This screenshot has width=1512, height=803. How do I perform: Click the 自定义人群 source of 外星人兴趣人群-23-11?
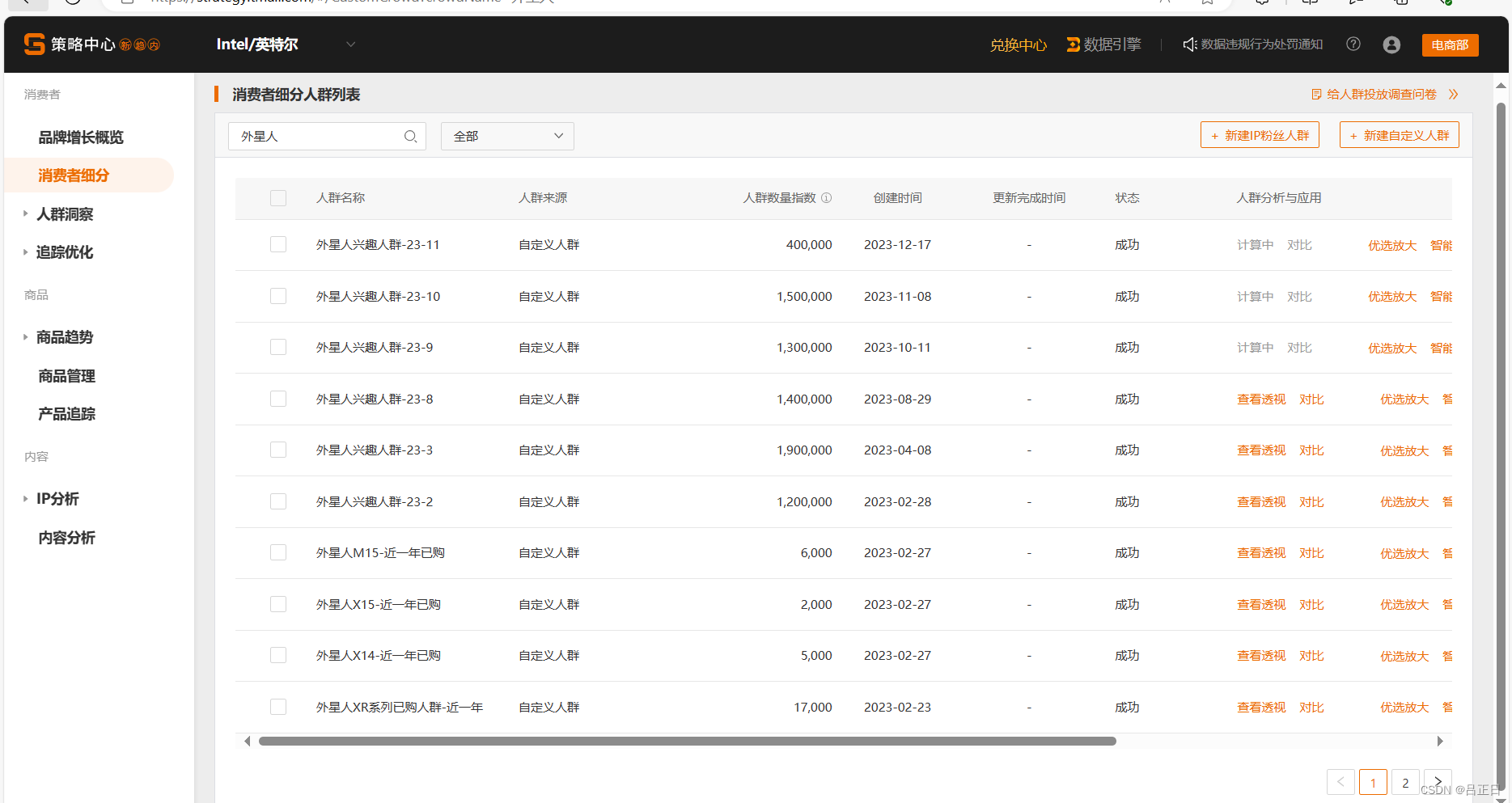coord(549,245)
